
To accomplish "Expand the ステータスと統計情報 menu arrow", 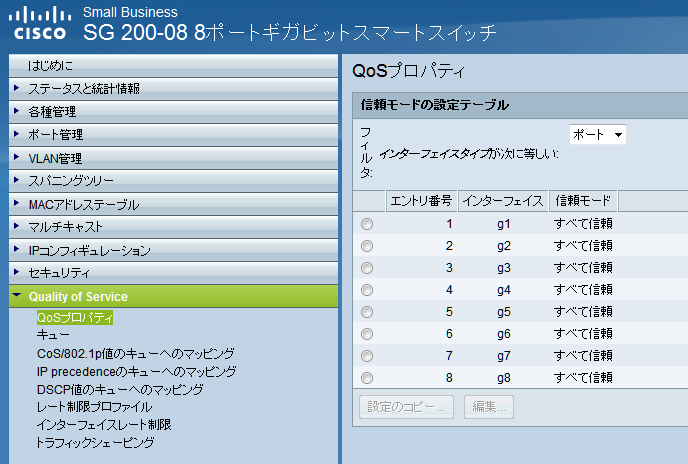I will pos(17,88).
